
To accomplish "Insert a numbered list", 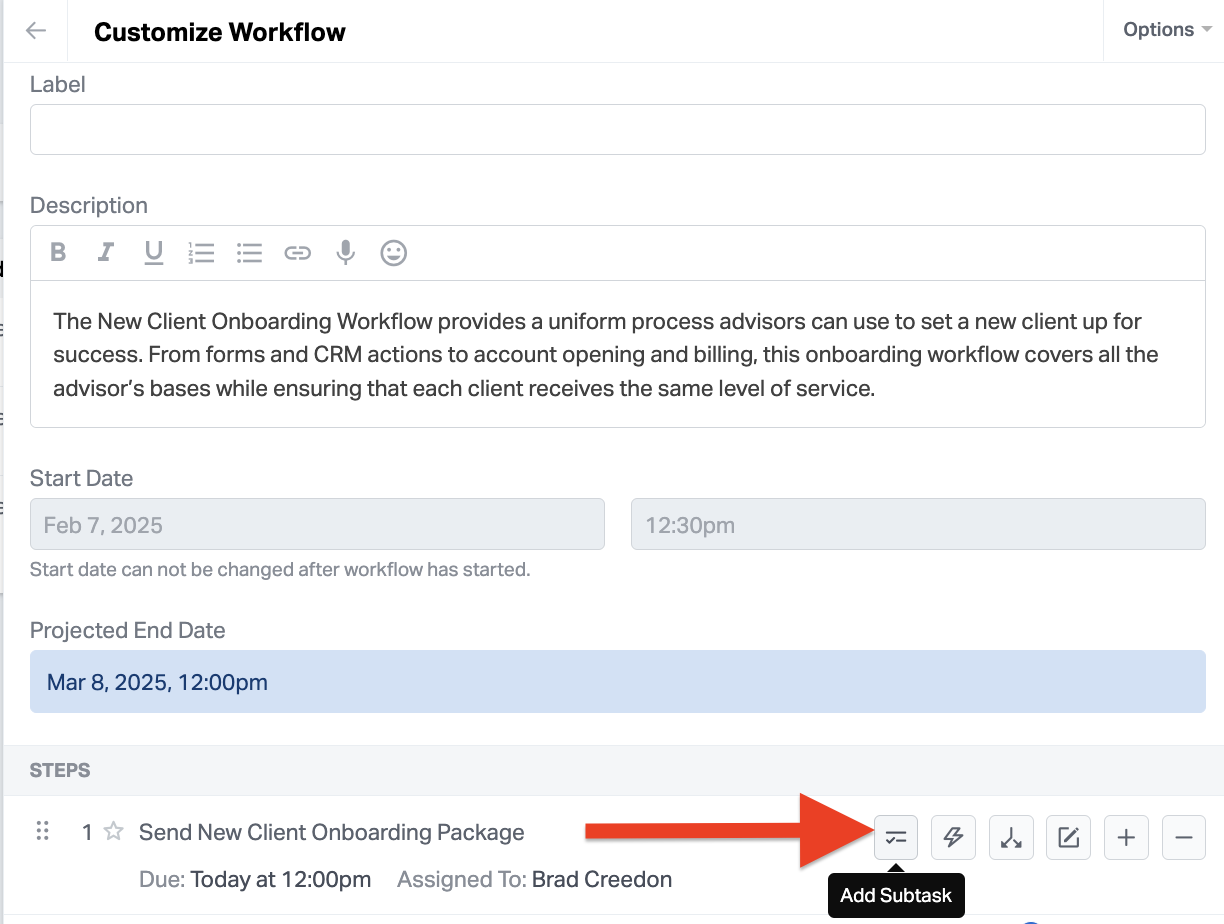I will pyautogui.click(x=201, y=253).
